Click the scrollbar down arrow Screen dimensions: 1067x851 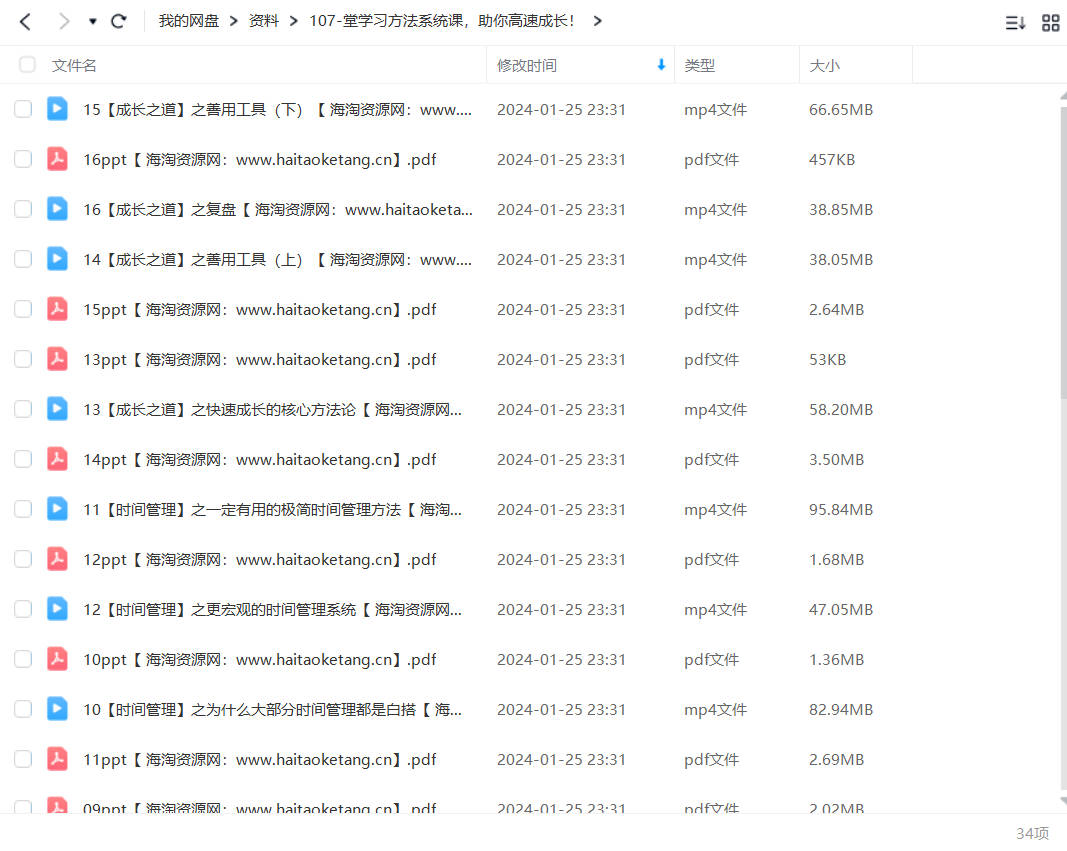point(1063,802)
